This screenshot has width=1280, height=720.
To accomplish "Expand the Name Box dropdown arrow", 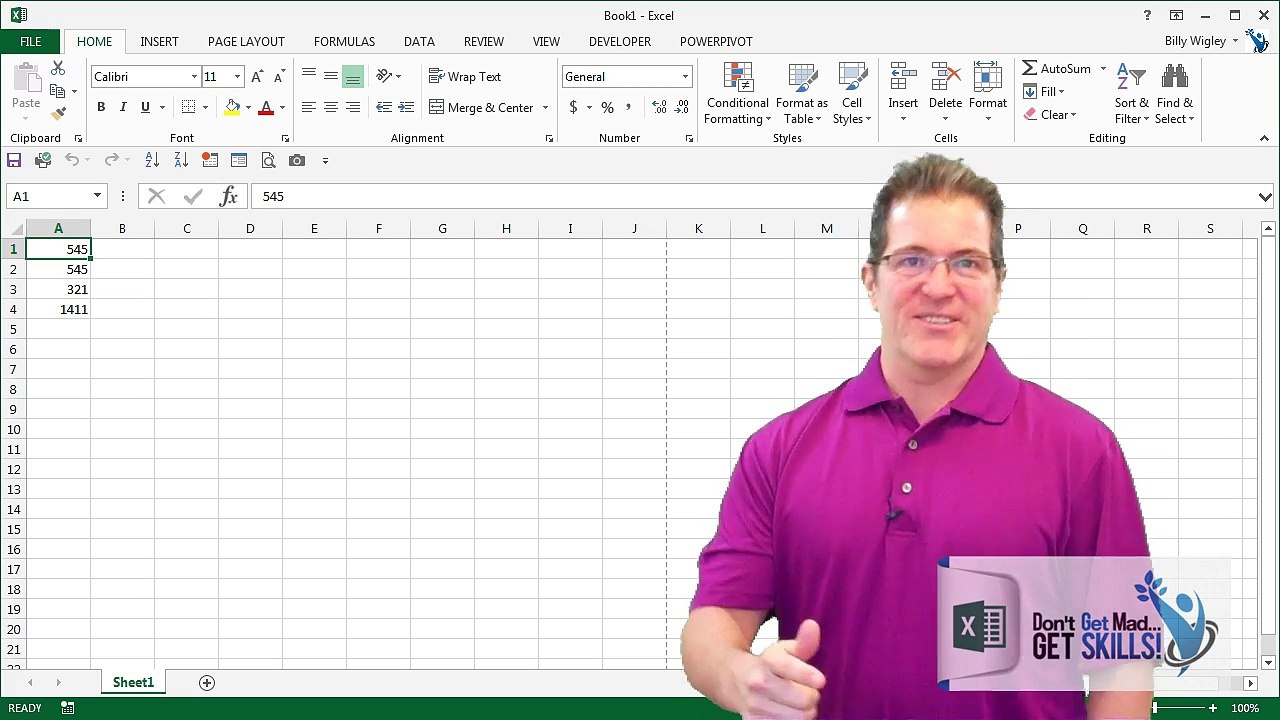I will (x=97, y=196).
